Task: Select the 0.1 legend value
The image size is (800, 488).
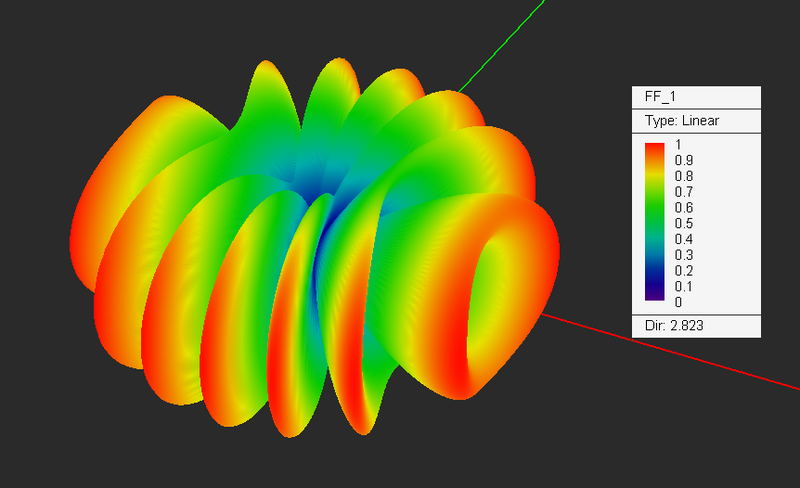Action: tap(684, 287)
